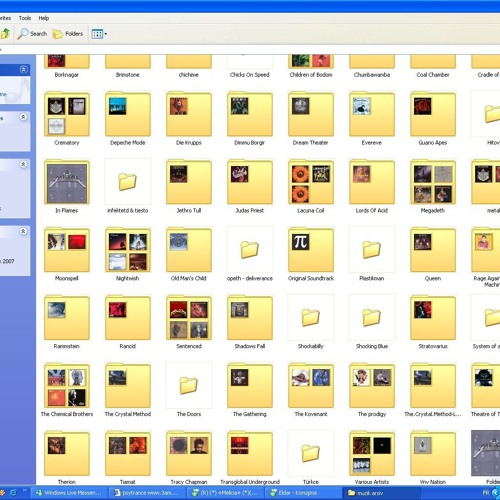Select the Children of Bodom folder label

[x=311, y=75]
